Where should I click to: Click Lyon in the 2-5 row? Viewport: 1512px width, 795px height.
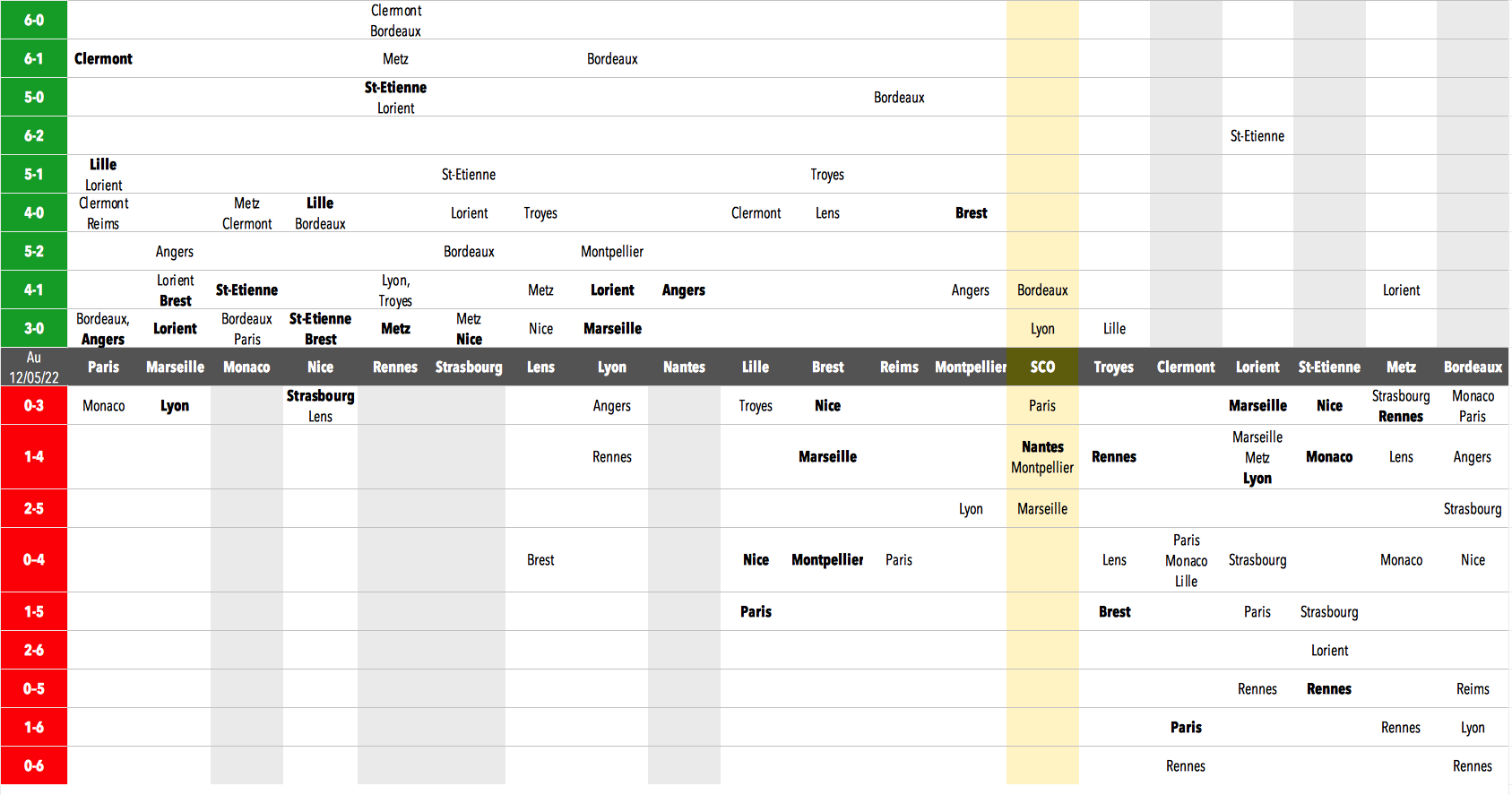click(x=971, y=509)
